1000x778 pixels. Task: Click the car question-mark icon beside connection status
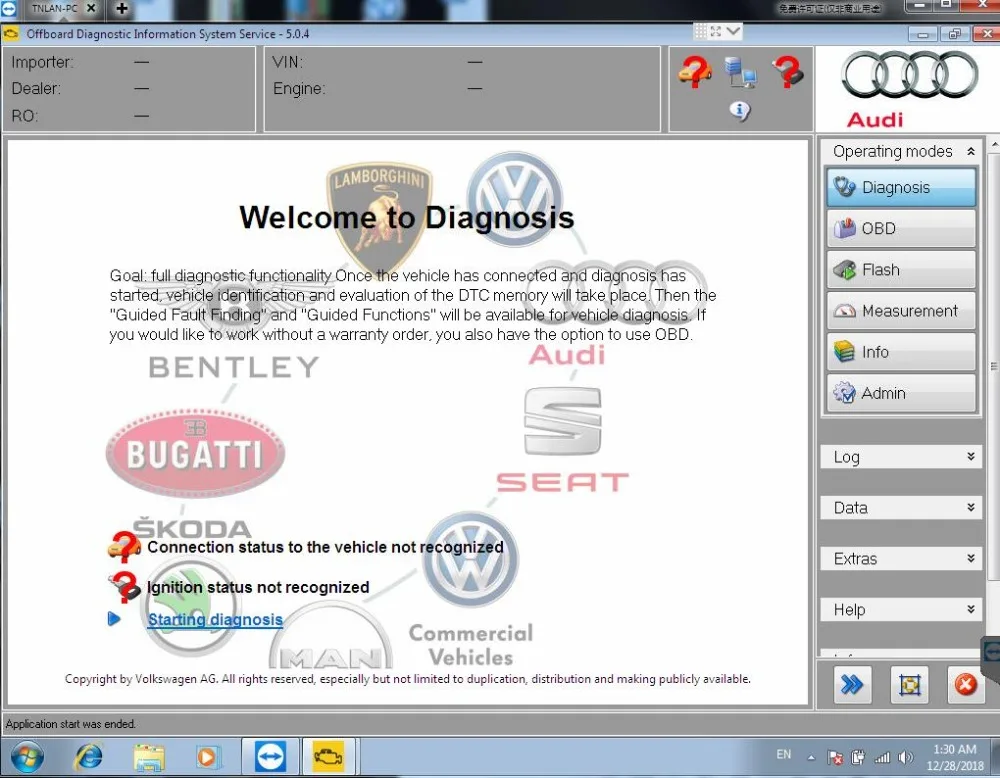(x=124, y=547)
